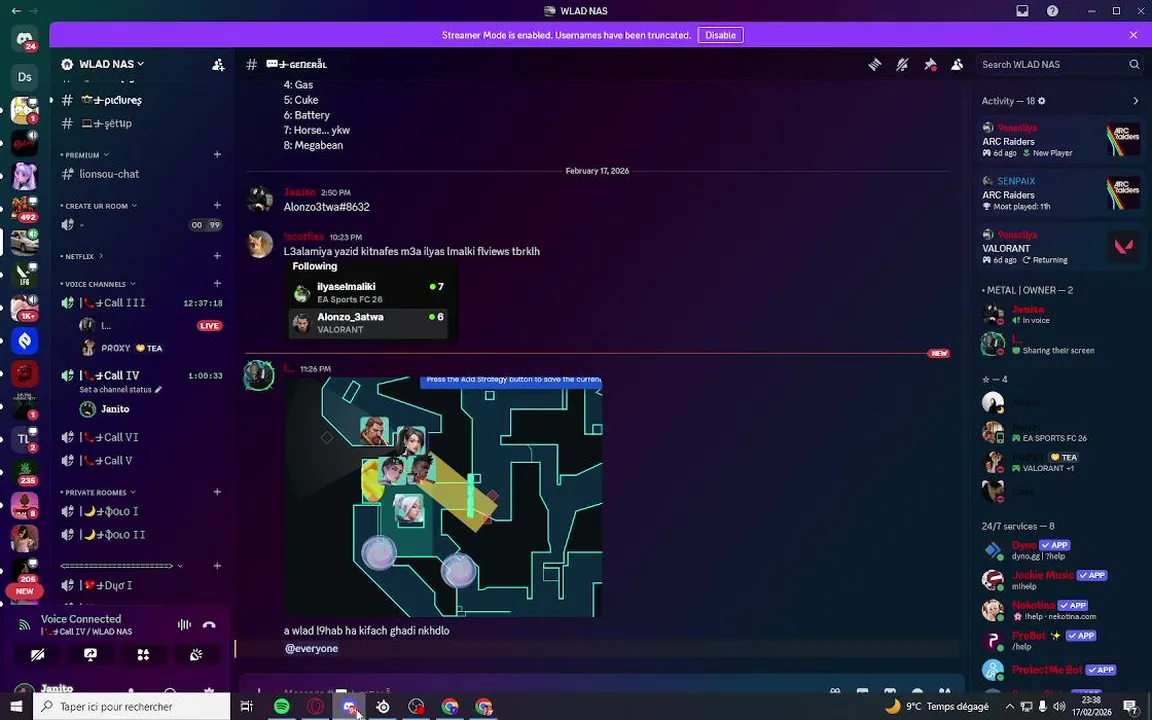Viewport: 1152px width, 720px height.
Task: Add channel to CREATE UR ROOM category
Action: 217,205
